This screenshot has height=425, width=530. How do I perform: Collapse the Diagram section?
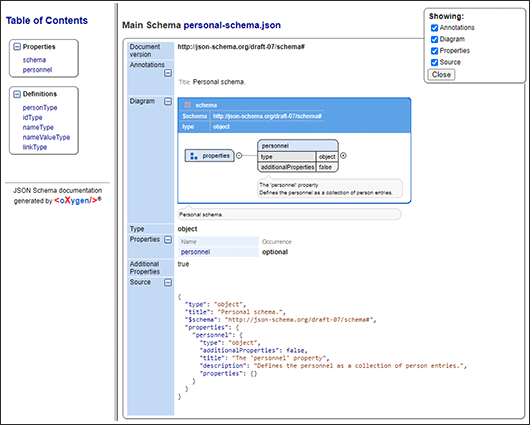pos(168,101)
